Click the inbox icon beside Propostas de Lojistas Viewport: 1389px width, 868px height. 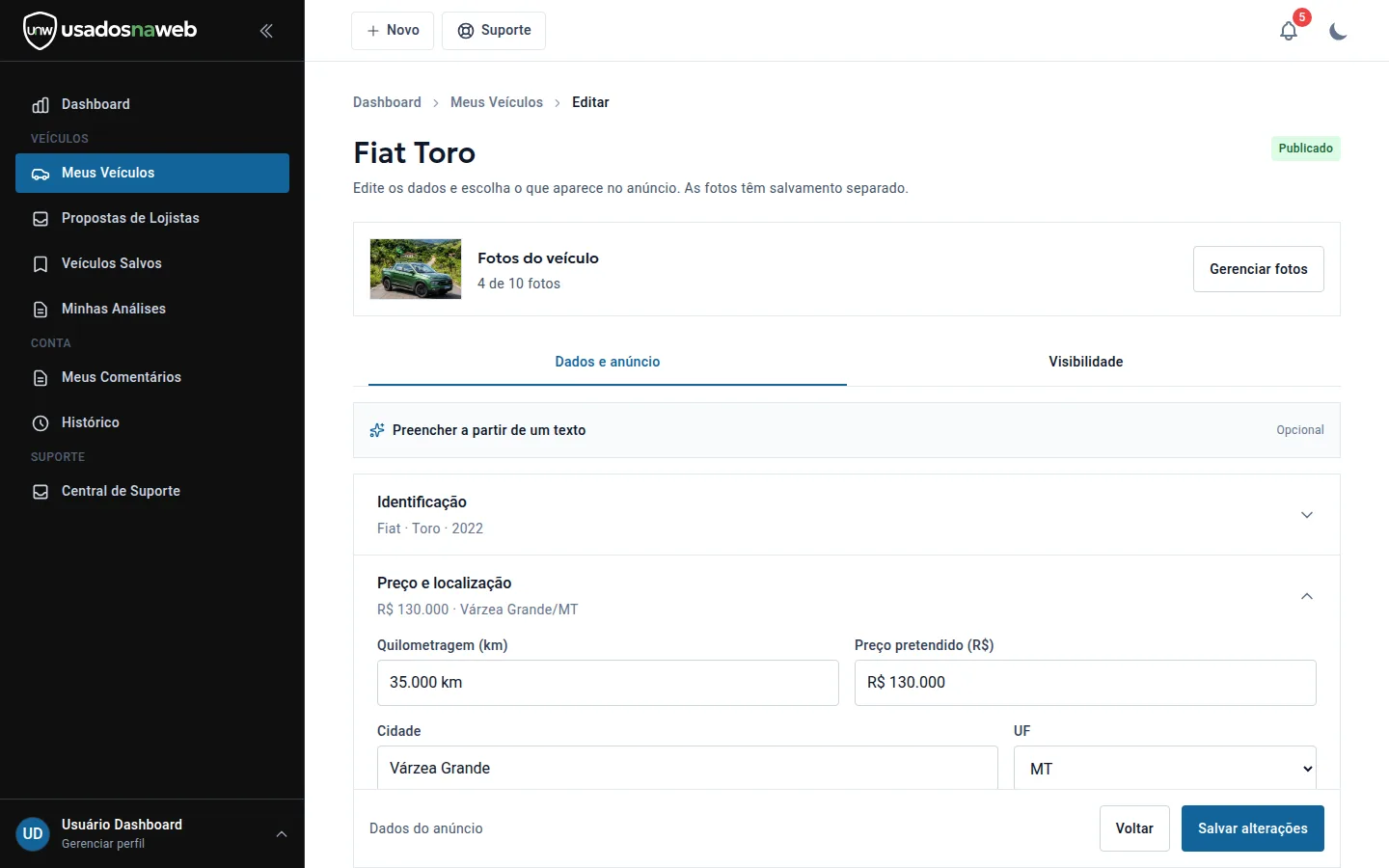(x=41, y=219)
